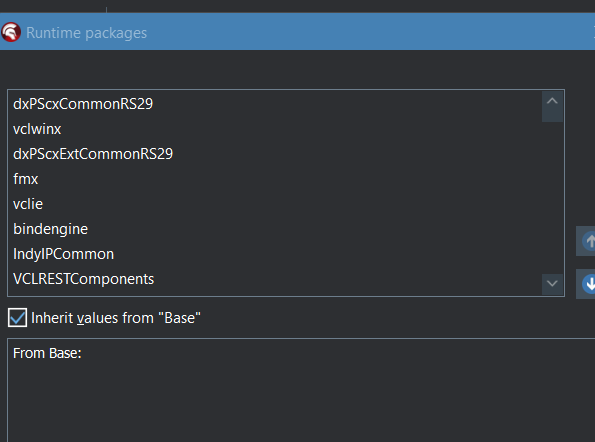595x442 pixels.
Task: Click the Runtime packages title bar
Action: tap(298, 32)
